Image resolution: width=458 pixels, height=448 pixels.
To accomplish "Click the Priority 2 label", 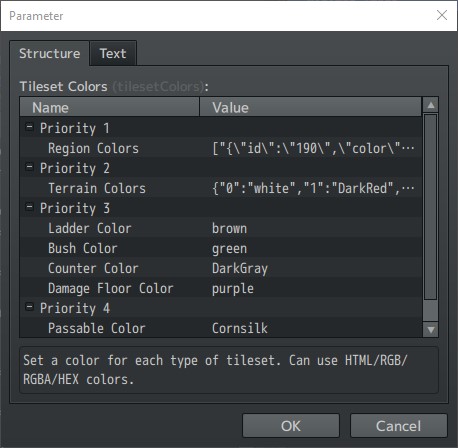I will click(75, 168).
